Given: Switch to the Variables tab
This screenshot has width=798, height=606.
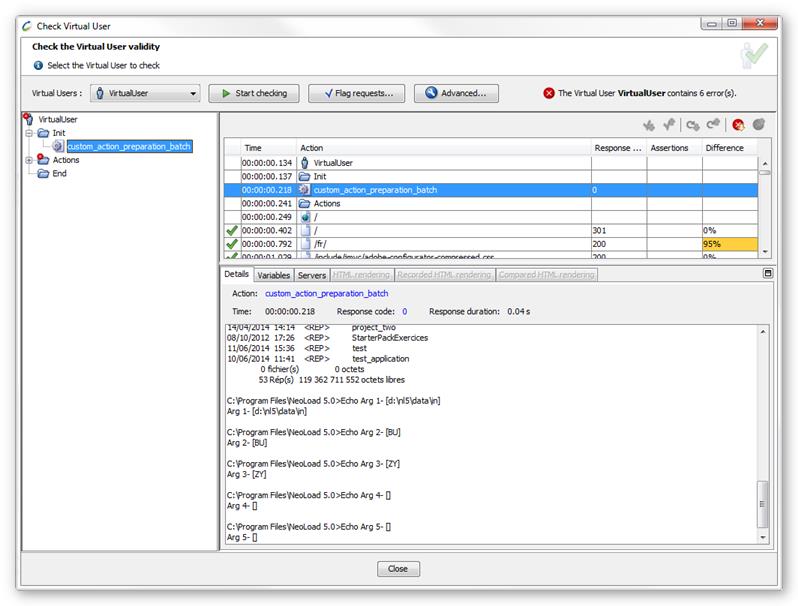Looking at the screenshot, I should point(273,274).
